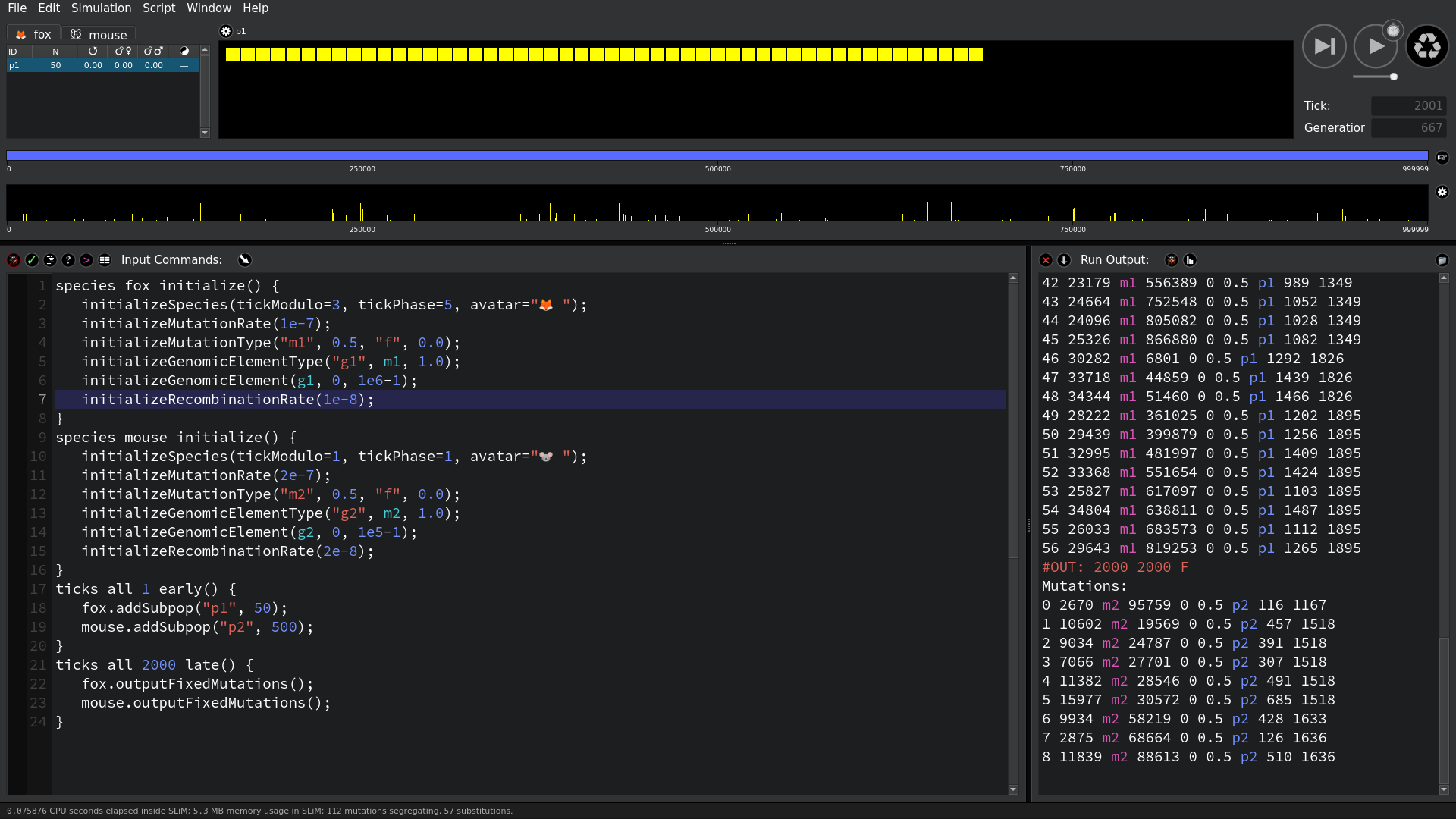Open script help with the question mark icon

(68, 259)
